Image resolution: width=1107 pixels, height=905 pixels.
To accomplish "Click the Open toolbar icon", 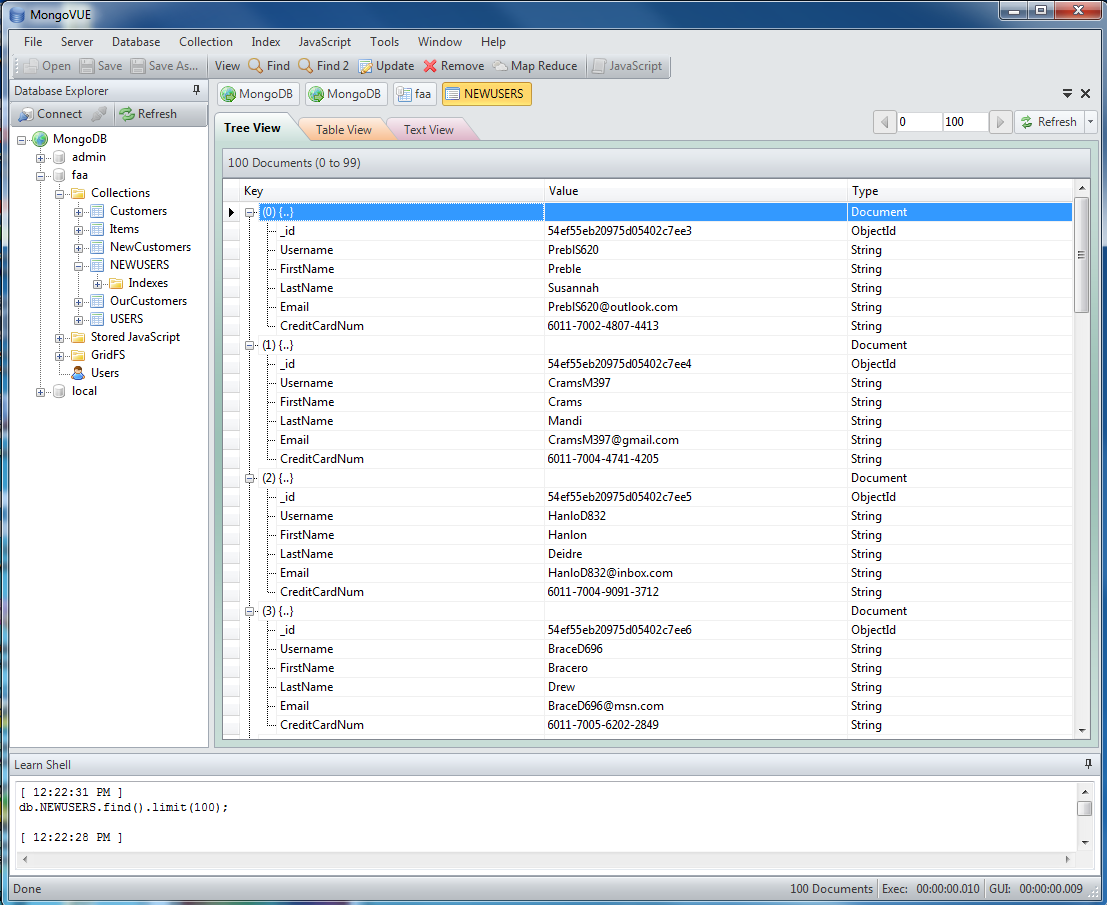I will [x=30, y=66].
